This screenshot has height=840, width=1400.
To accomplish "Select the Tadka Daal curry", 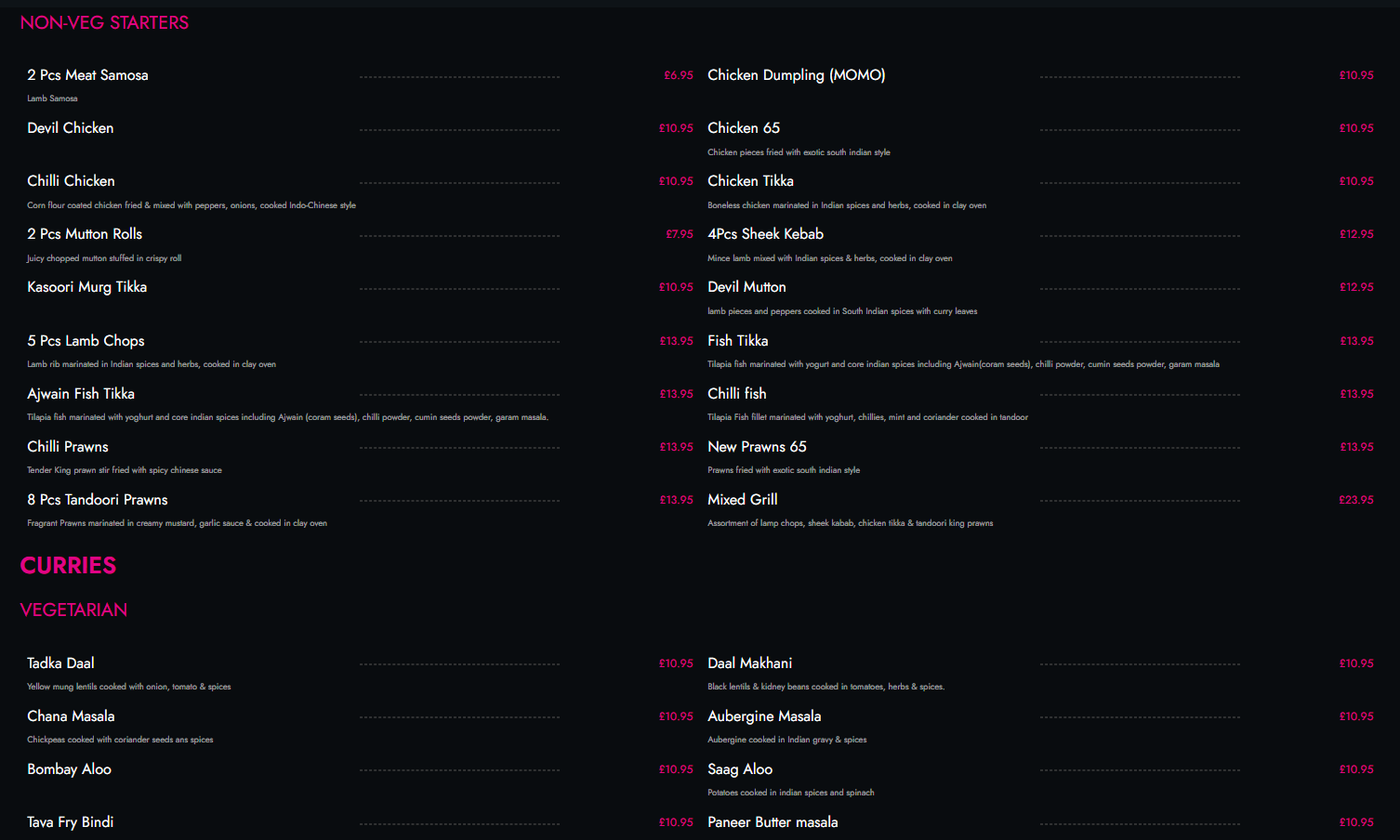I will pos(60,663).
